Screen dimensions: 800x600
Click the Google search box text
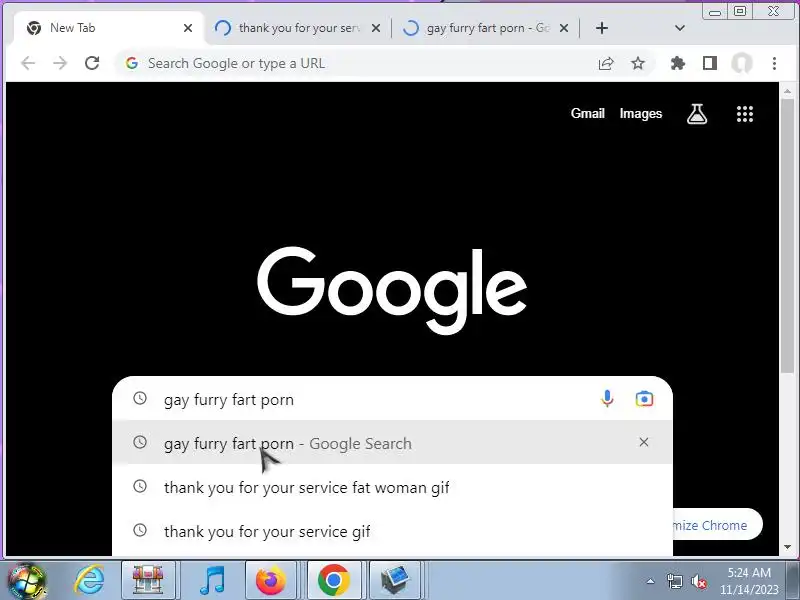229,399
